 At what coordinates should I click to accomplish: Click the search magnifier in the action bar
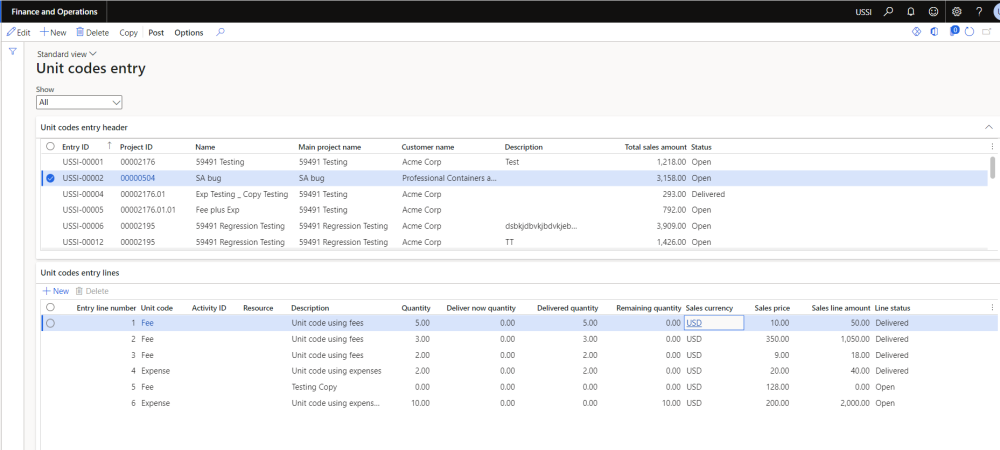(220, 32)
